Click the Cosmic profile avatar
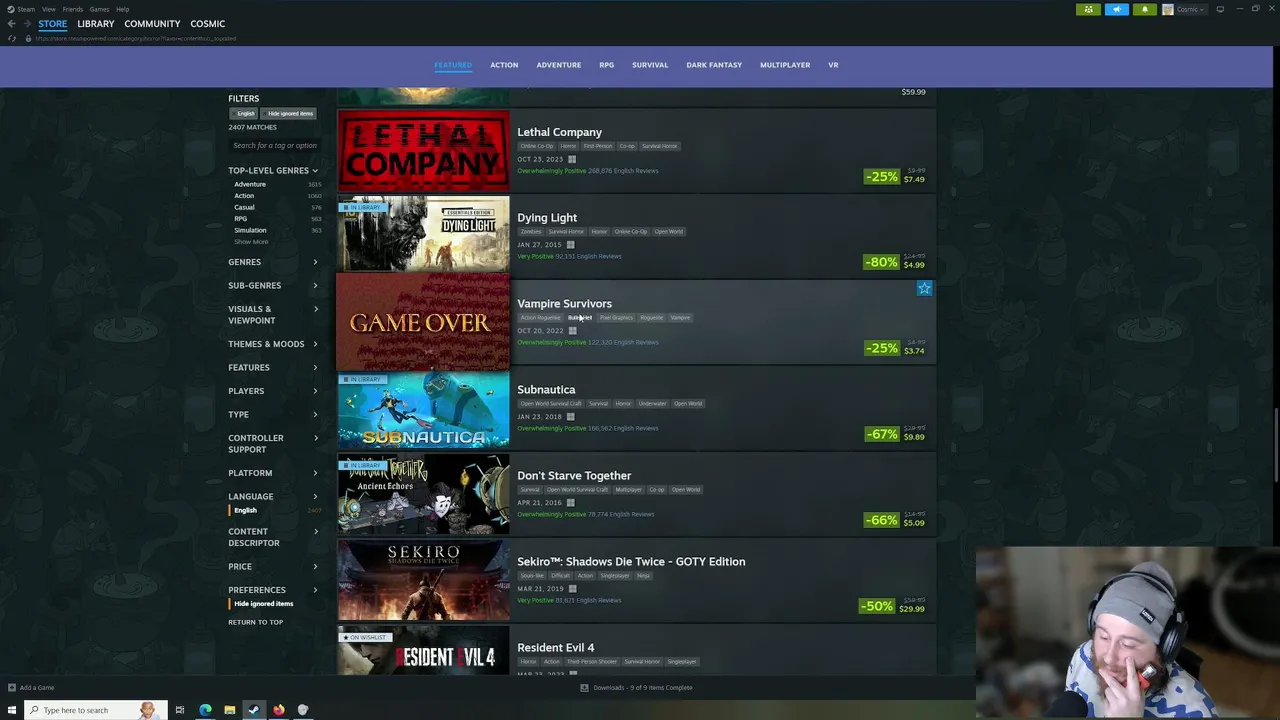The width and height of the screenshot is (1280, 720). coord(1167,9)
